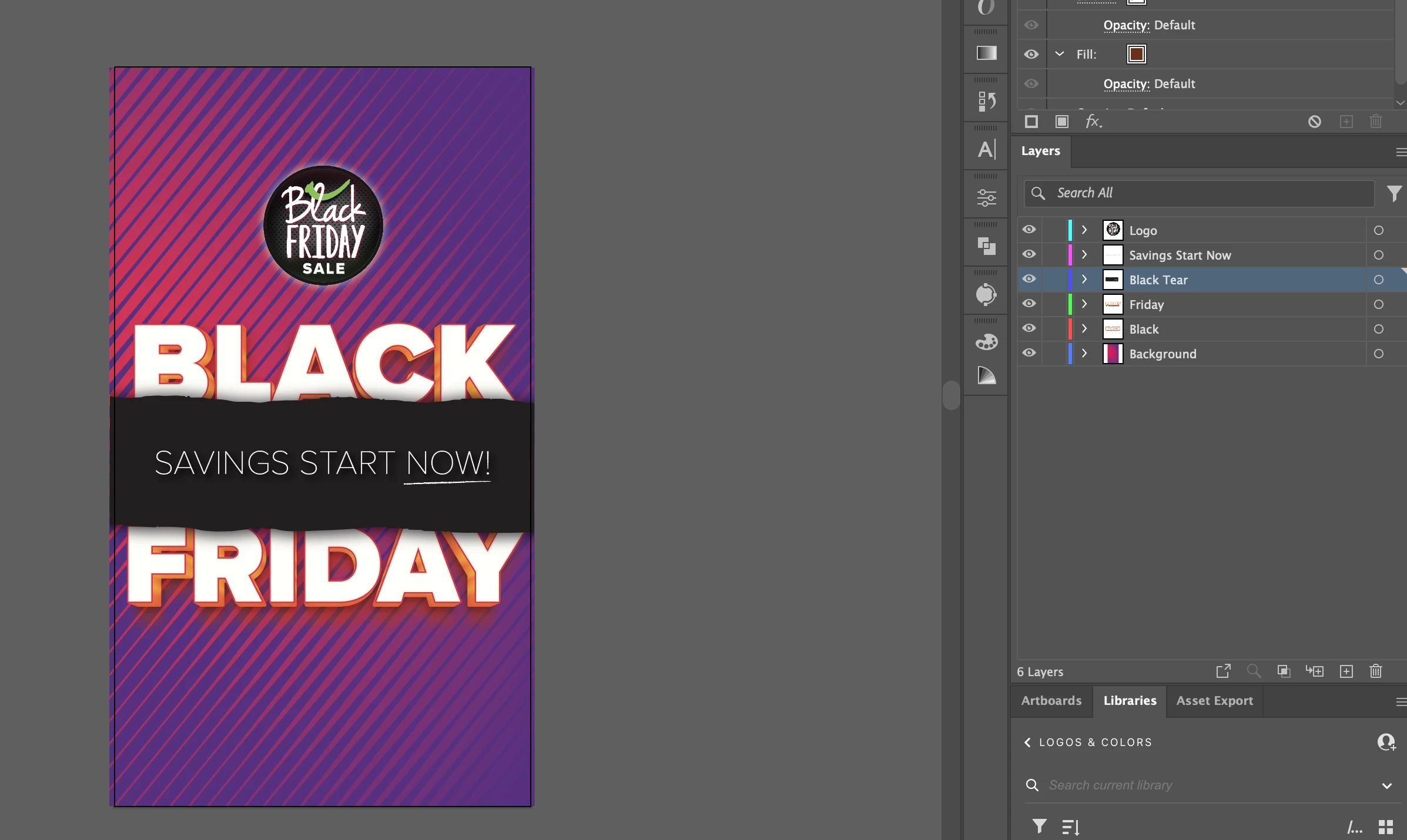Image resolution: width=1407 pixels, height=840 pixels.
Task: Click Create New Layer icon in Layers
Action: coord(1346,671)
